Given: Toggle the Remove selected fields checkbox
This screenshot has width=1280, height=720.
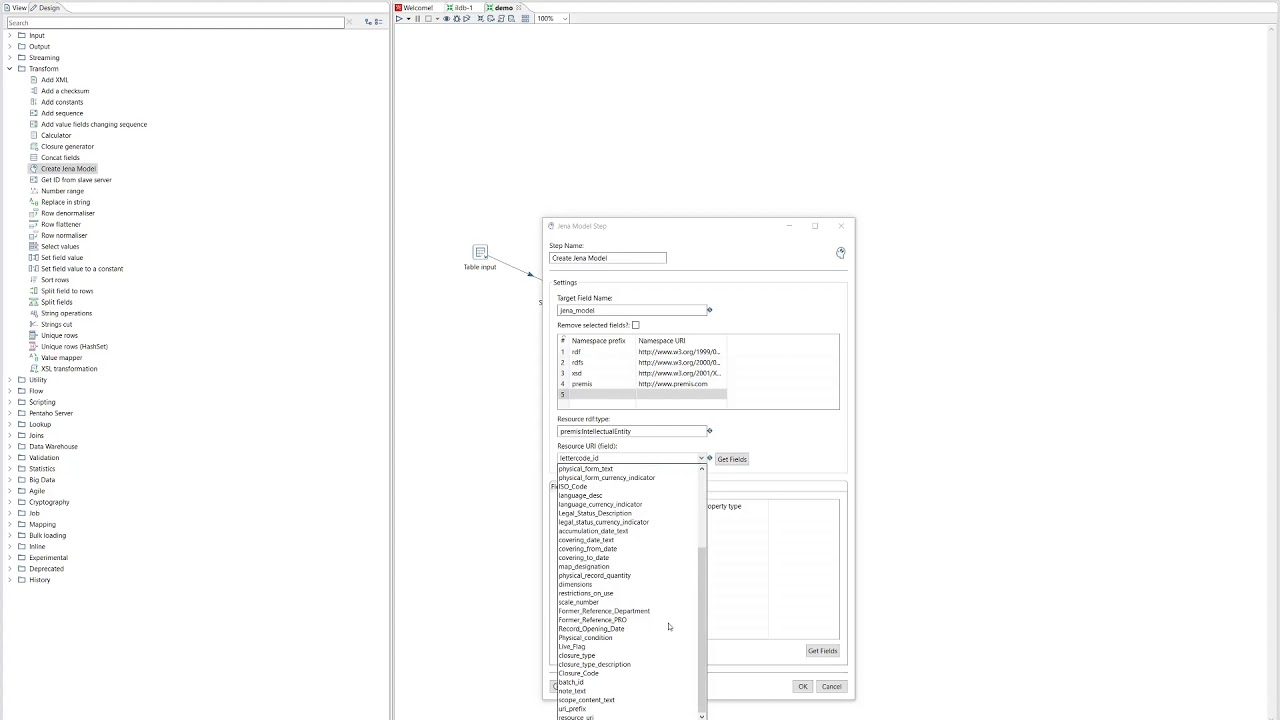Looking at the screenshot, I should pyautogui.click(x=635, y=325).
